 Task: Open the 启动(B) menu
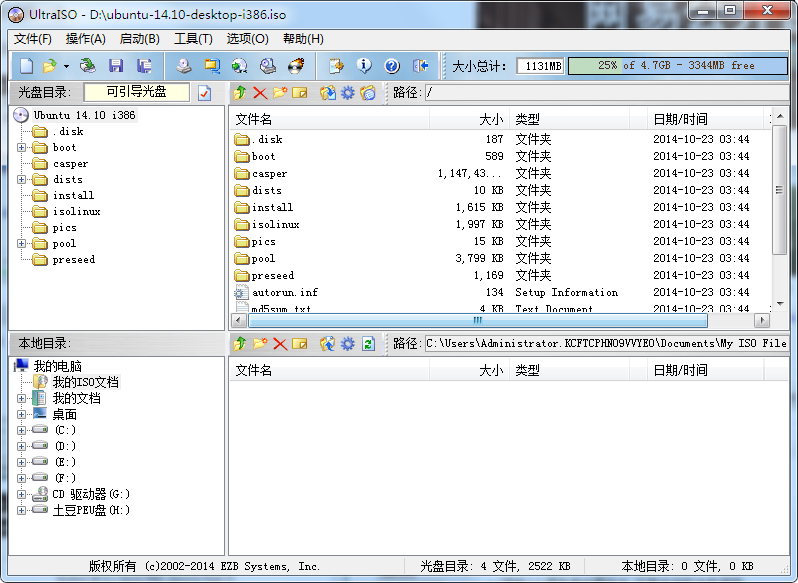139,39
